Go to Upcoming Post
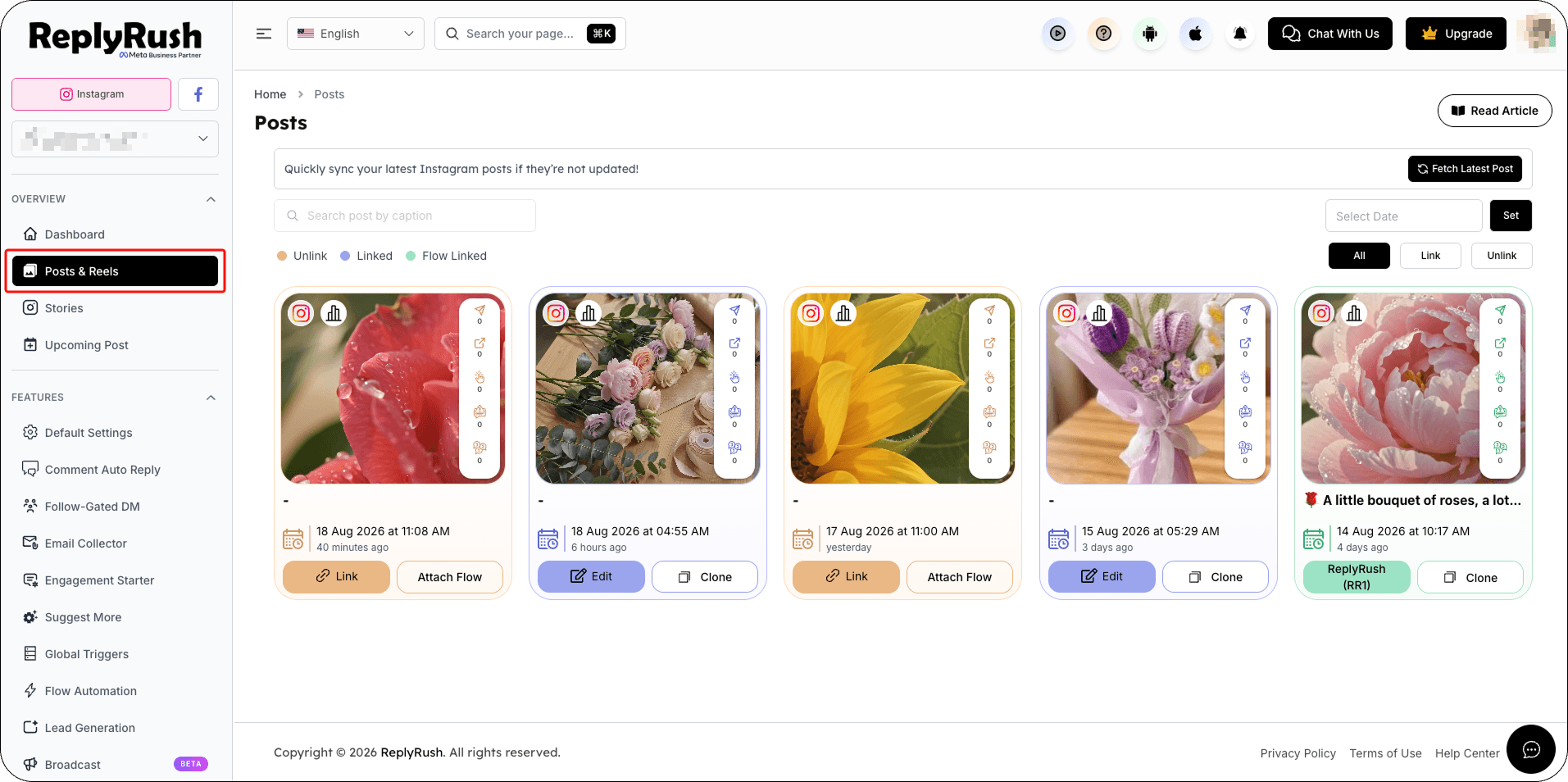Viewport: 1568px width, 782px height. (115, 345)
